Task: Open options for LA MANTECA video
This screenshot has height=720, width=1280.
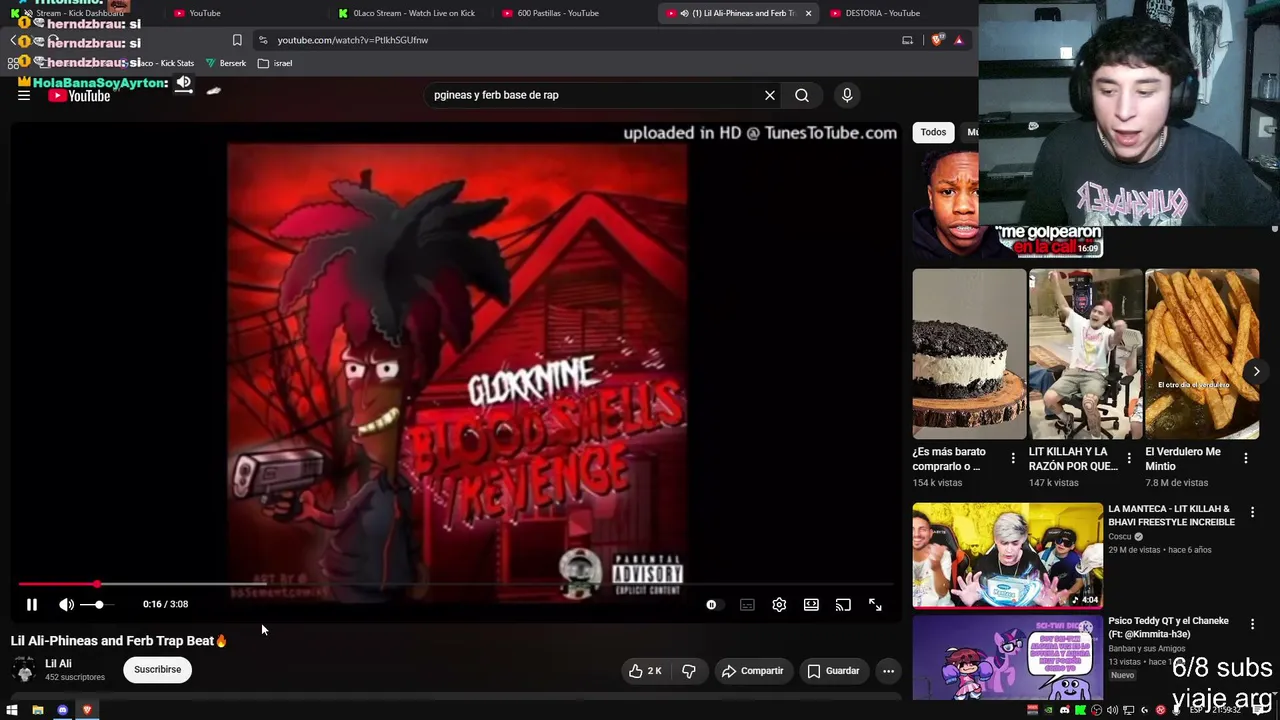Action: coord(1252,512)
